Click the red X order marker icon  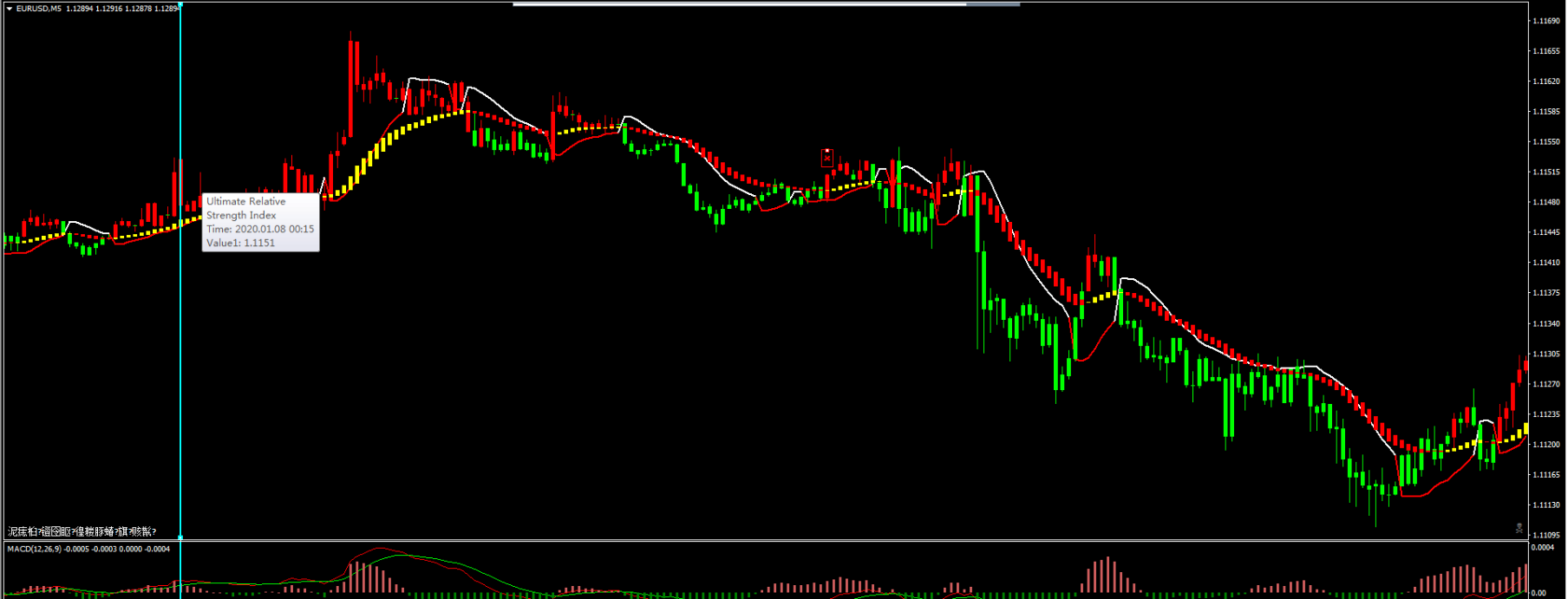pyautogui.click(x=827, y=158)
